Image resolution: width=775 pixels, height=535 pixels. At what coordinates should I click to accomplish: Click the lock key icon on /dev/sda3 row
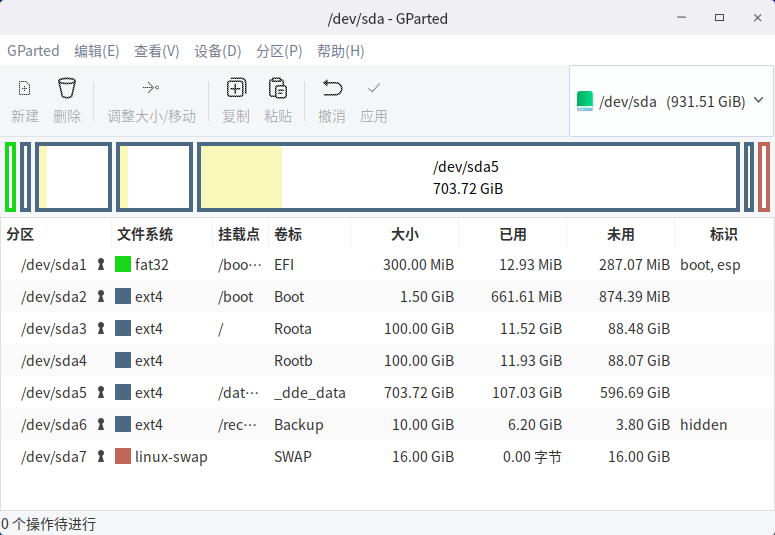pos(101,328)
